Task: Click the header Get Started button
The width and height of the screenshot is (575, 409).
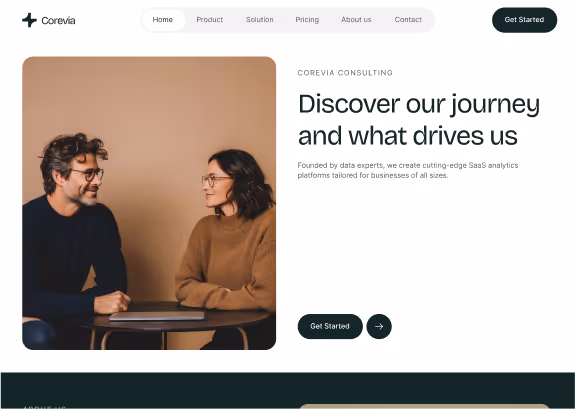Action: (524, 20)
